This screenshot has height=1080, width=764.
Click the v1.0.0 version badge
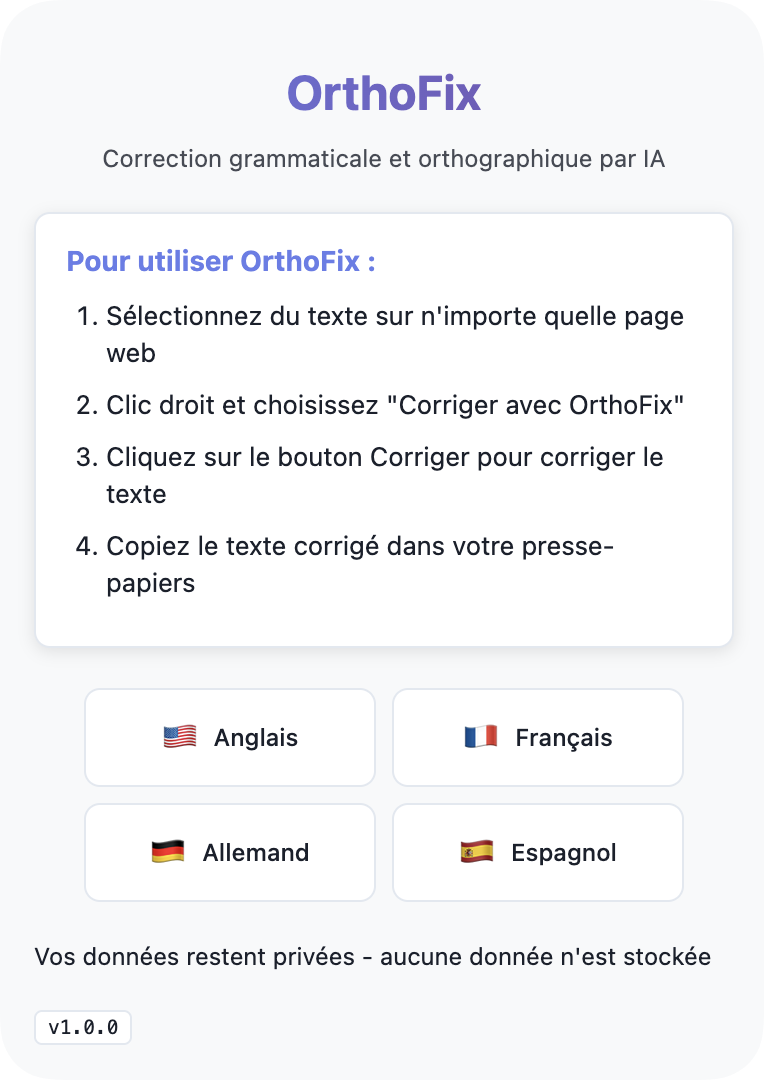click(83, 1027)
